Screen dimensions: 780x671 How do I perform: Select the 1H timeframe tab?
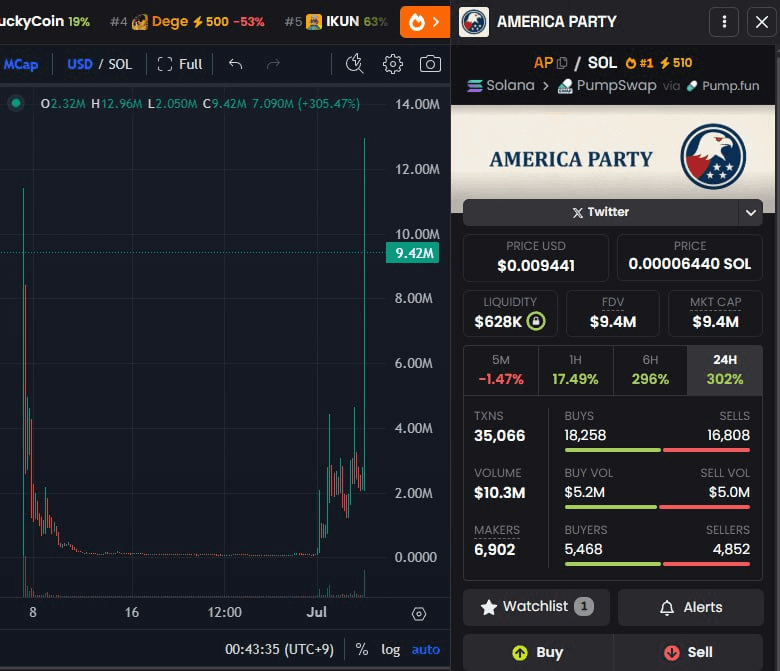coord(576,370)
